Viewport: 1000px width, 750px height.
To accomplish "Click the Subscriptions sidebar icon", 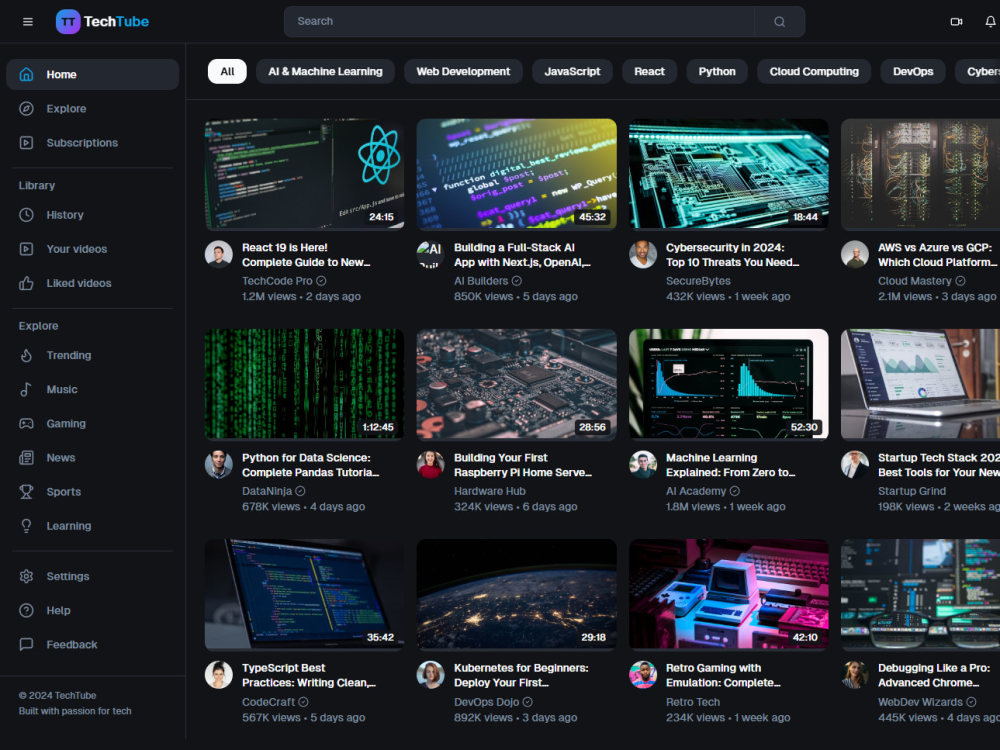I will pos(26,143).
